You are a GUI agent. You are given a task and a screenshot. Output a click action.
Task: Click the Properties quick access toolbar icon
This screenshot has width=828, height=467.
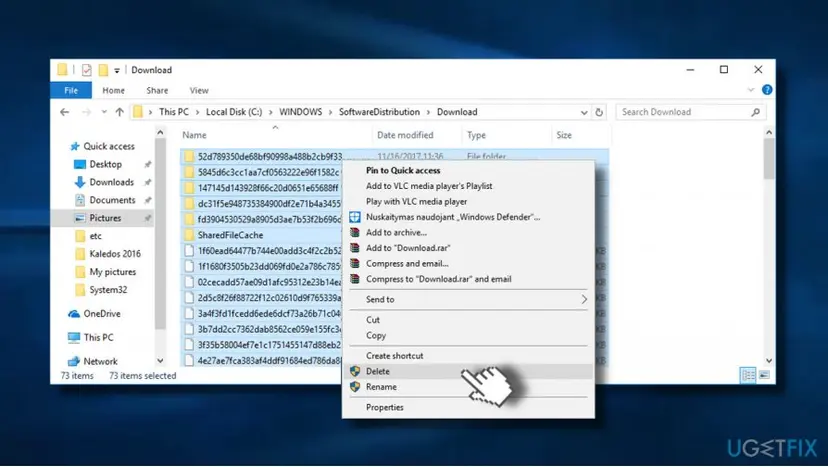click(x=87, y=70)
